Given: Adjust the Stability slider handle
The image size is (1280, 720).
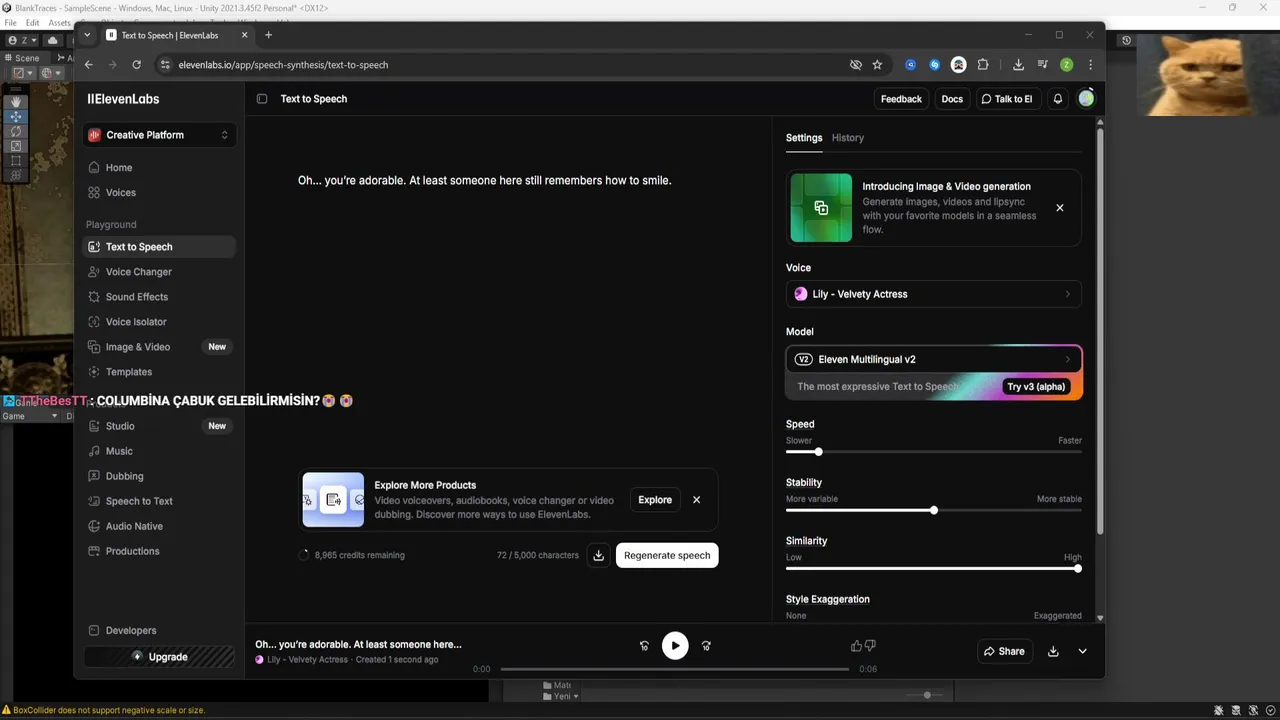Looking at the screenshot, I should point(934,510).
